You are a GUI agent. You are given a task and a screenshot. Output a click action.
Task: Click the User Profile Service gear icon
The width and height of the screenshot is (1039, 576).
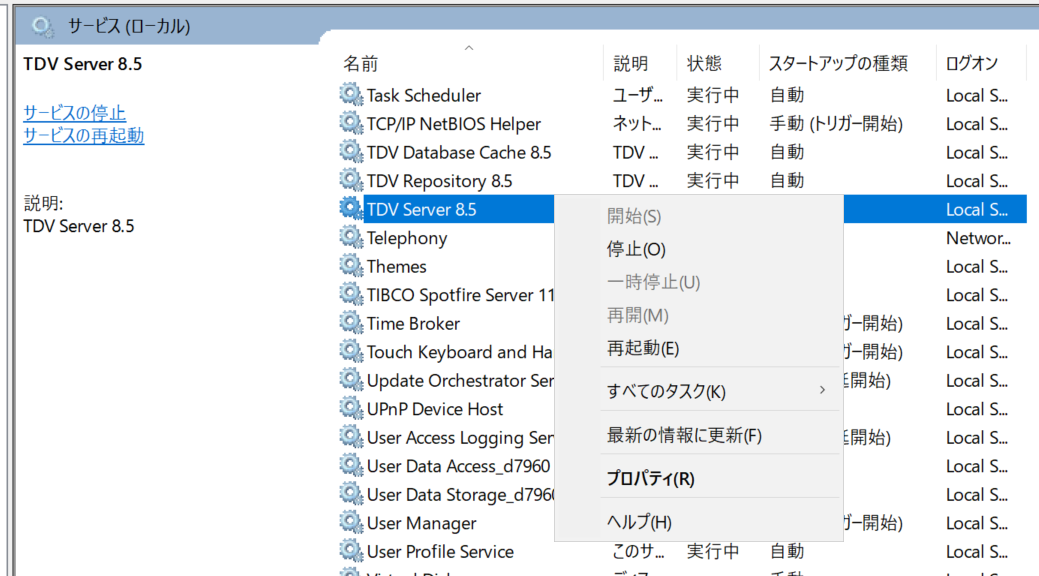click(351, 551)
